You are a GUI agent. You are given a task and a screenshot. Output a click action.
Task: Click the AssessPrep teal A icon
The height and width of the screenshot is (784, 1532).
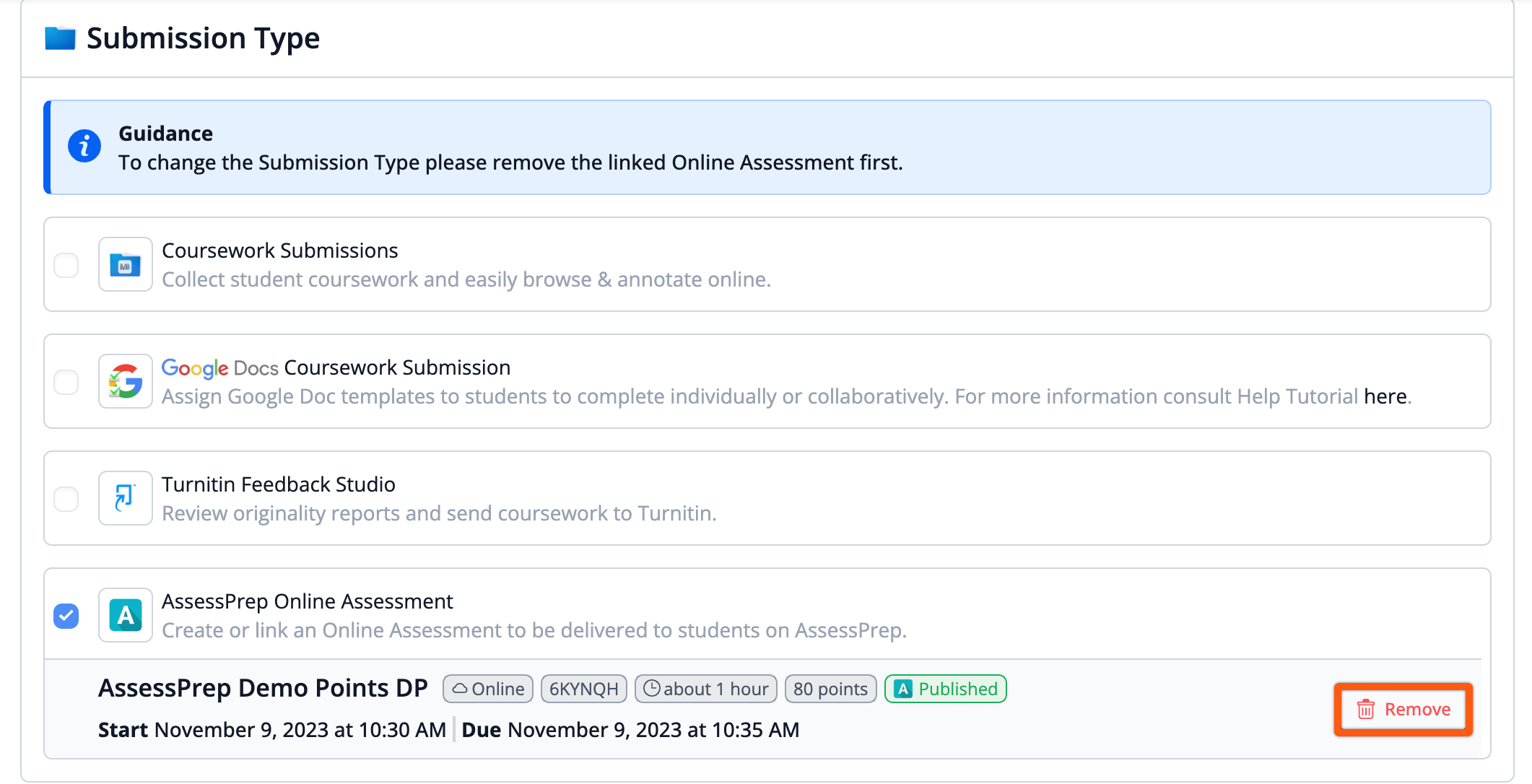(x=125, y=615)
